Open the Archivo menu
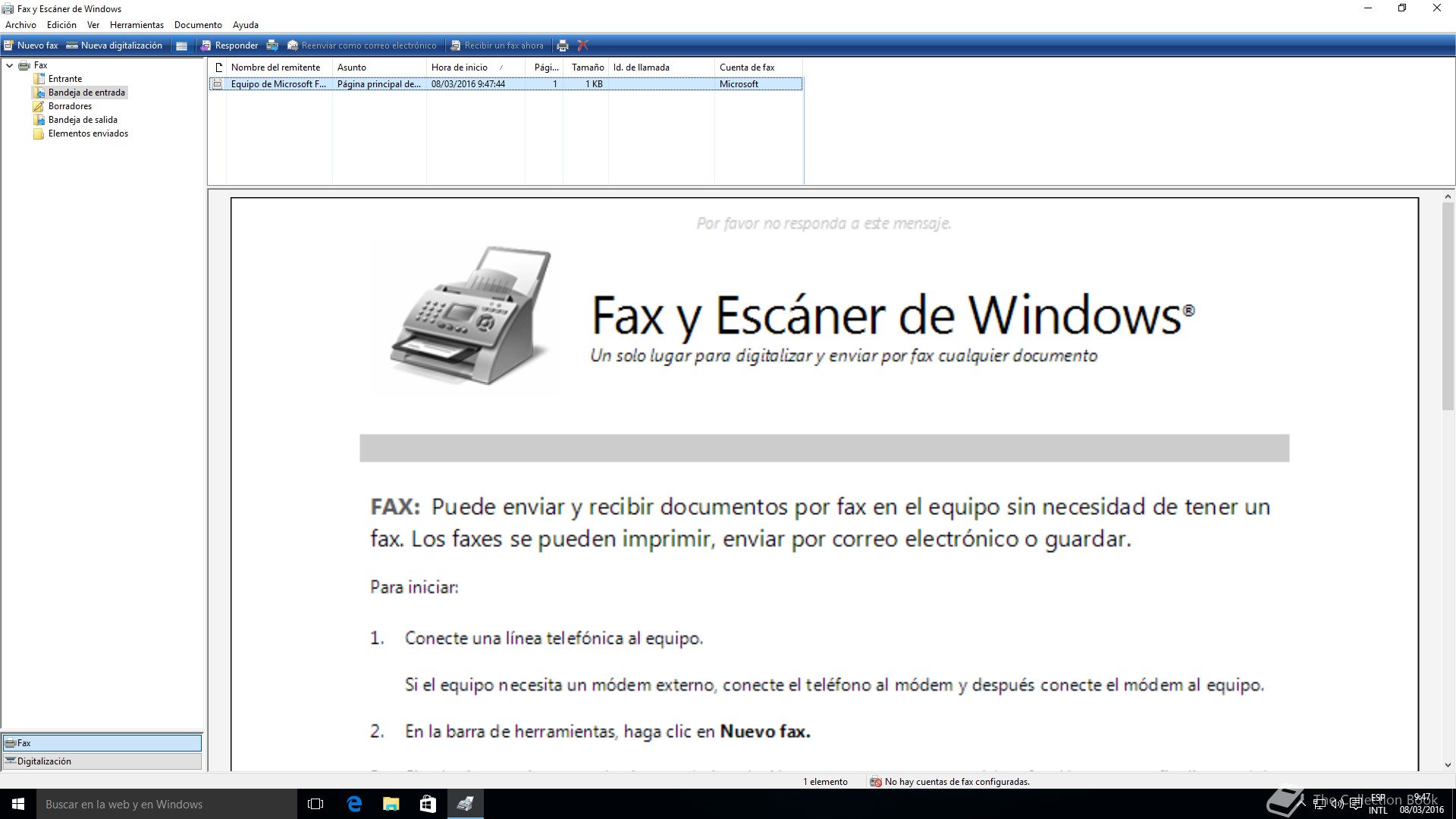 [x=20, y=25]
